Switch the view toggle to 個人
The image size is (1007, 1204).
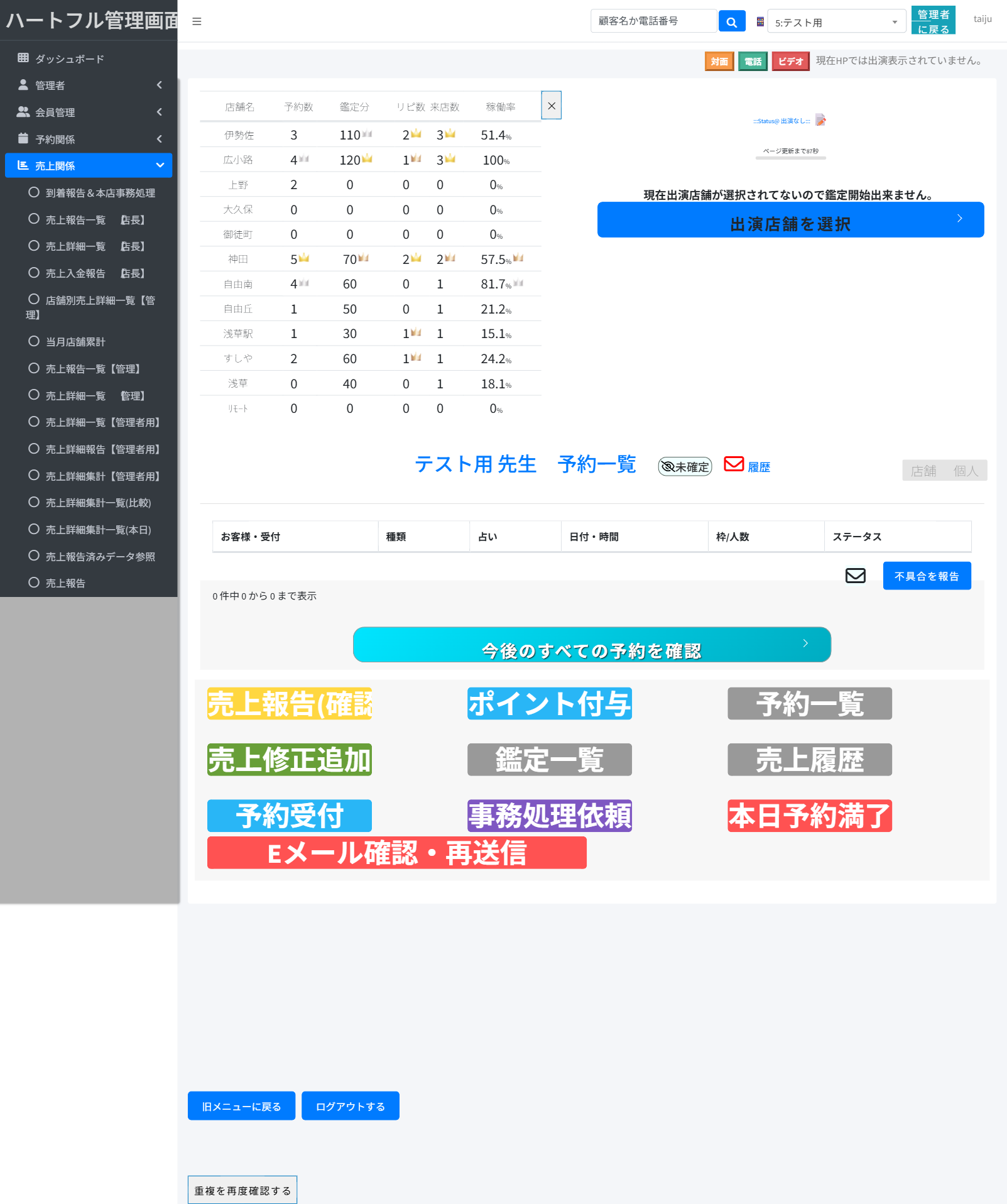click(966, 471)
